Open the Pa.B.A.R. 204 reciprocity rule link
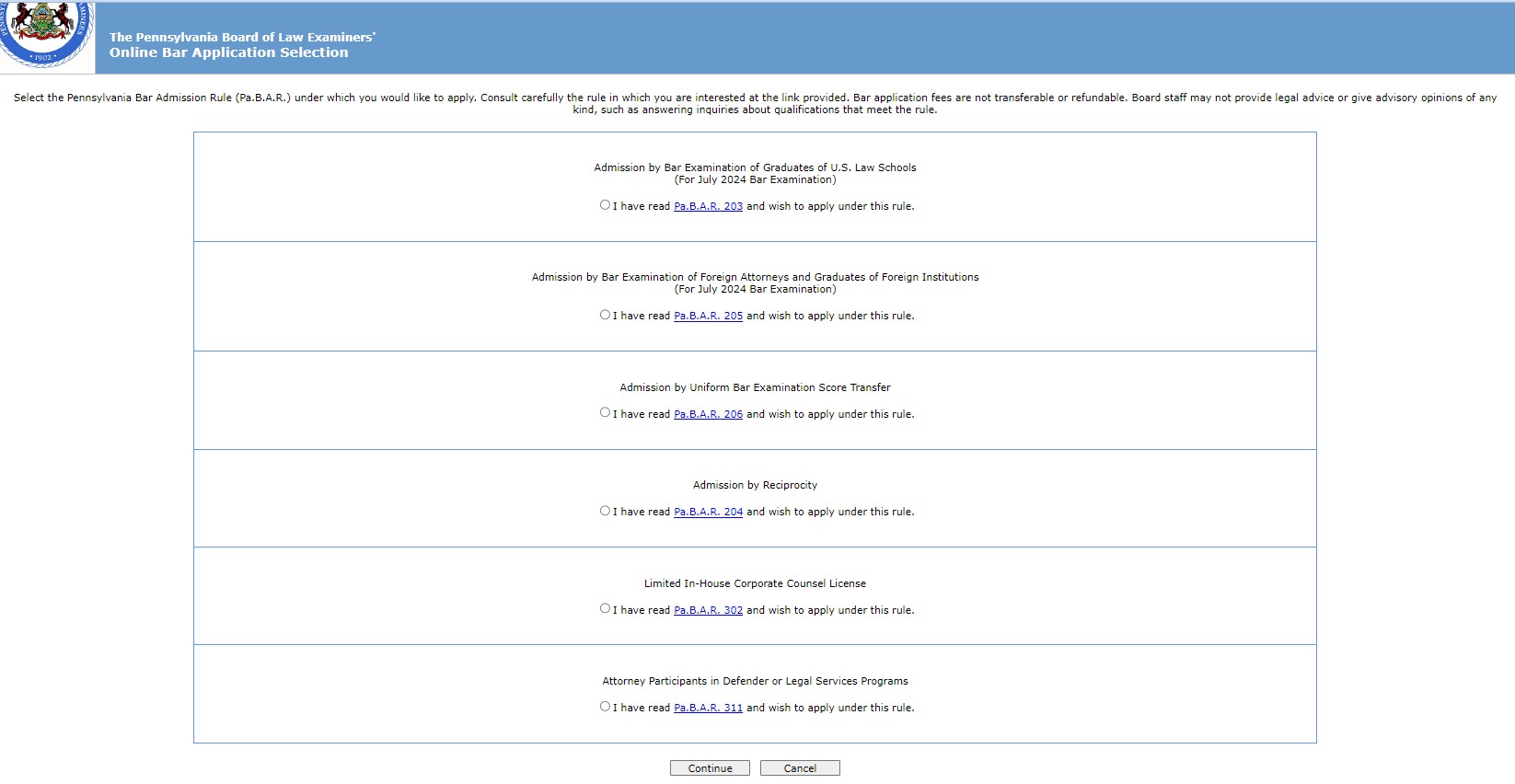Viewport: 1515px width, 784px height. click(708, 513)
